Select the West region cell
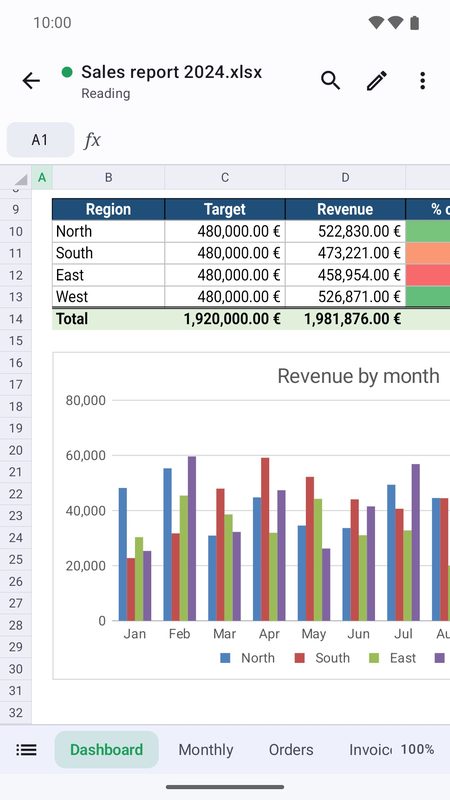450x800 pixels. [x=108, y=296]
